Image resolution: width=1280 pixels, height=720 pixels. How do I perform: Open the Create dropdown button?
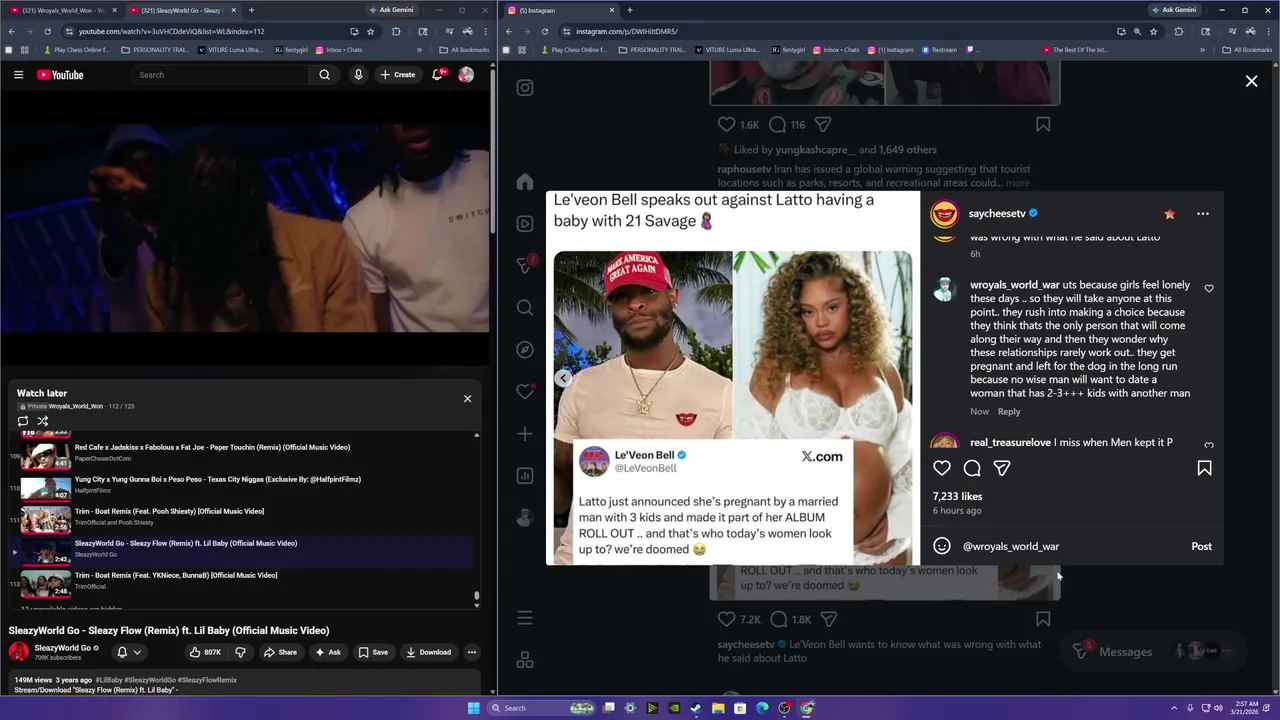coord(397,75)
